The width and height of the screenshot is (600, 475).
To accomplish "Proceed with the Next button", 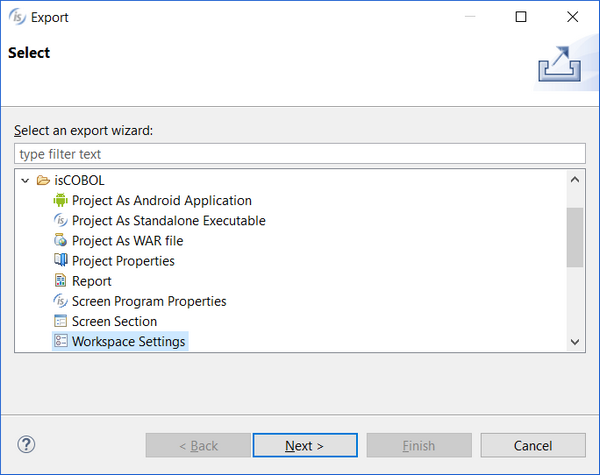I will tap(305, 445).
